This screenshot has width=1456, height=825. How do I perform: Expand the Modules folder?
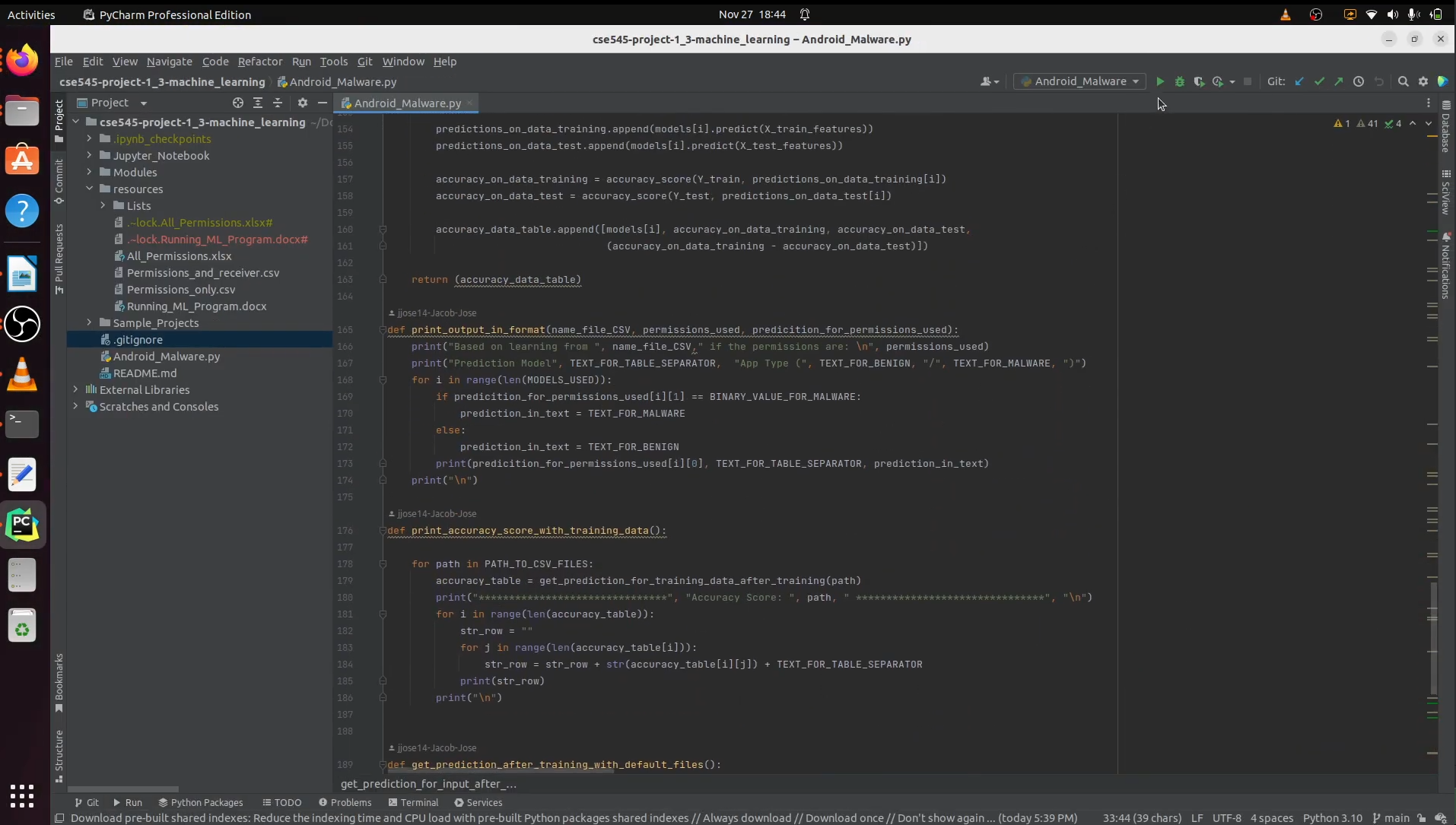coord(89,172)
